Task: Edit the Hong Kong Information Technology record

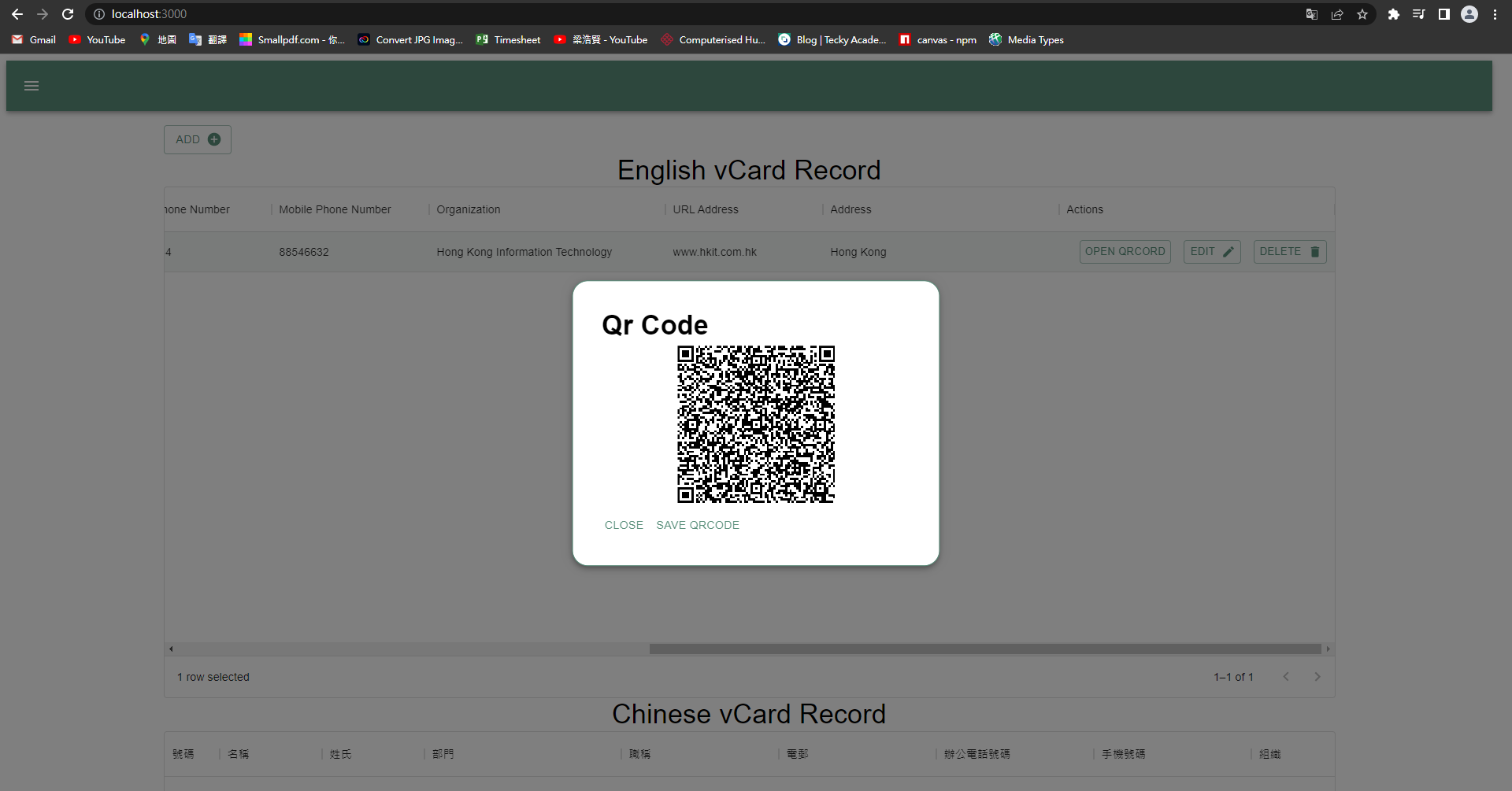Action: click(1212, 252)
